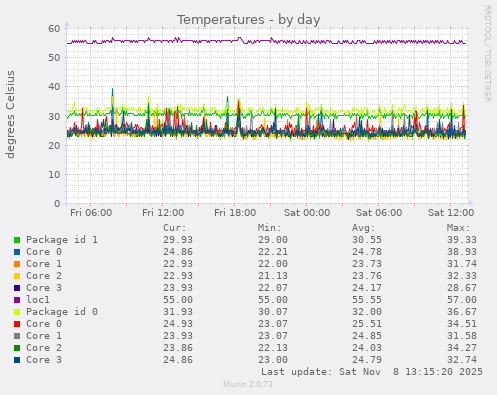The image size is (497, 395).
Task: Click the dark green Core 2 legend swatch
Action: pos(17,348)
